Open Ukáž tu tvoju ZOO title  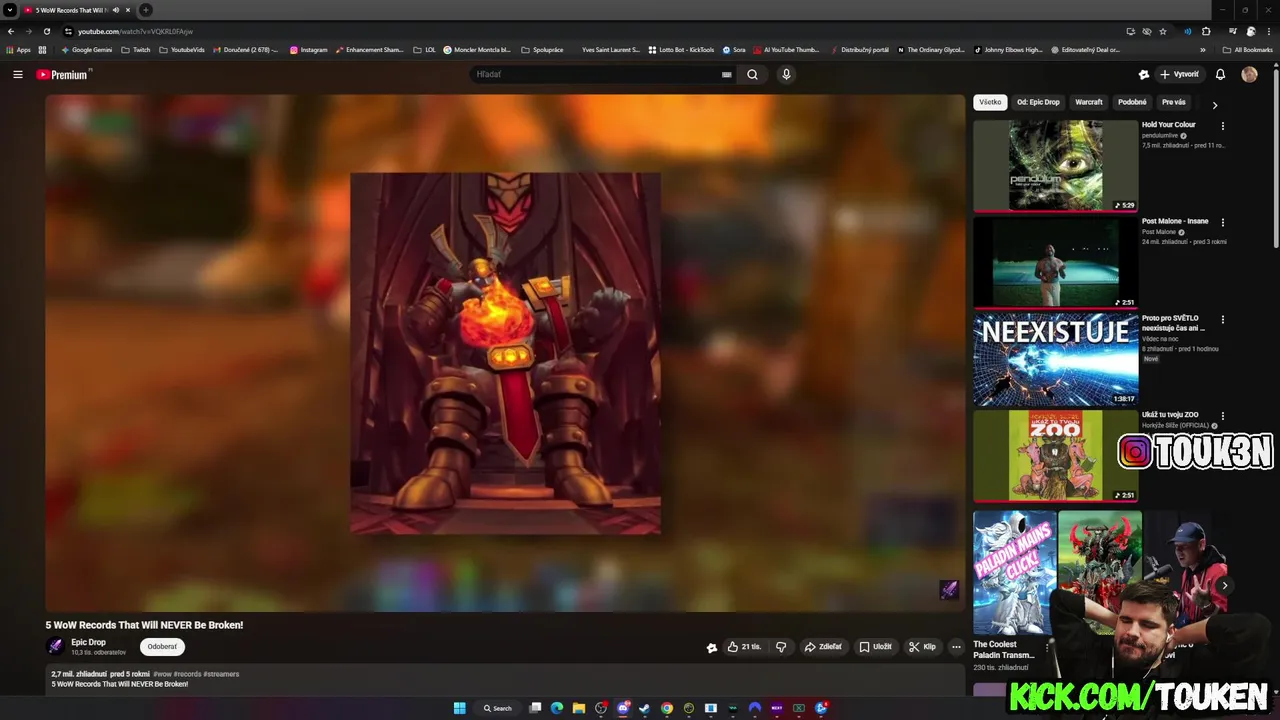1170,415
